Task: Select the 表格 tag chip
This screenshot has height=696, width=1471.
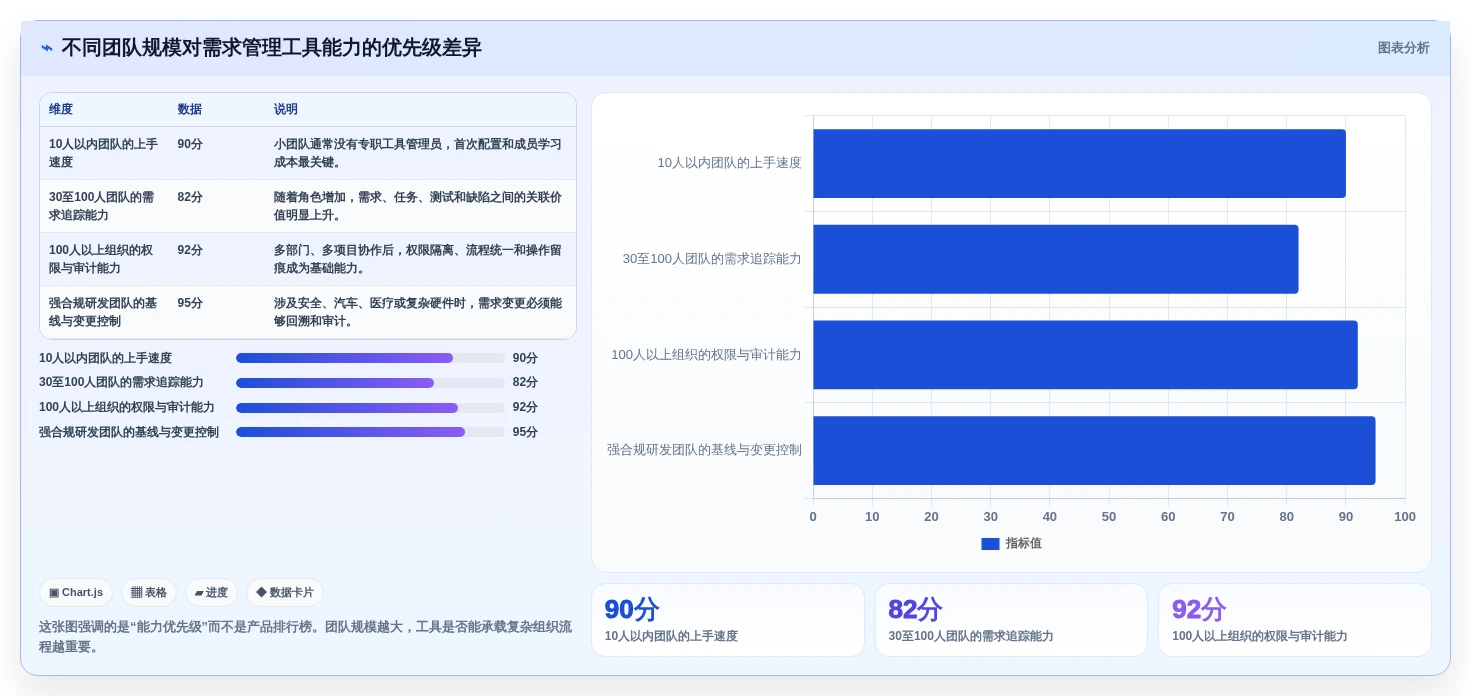Action: tap(149, 592)
